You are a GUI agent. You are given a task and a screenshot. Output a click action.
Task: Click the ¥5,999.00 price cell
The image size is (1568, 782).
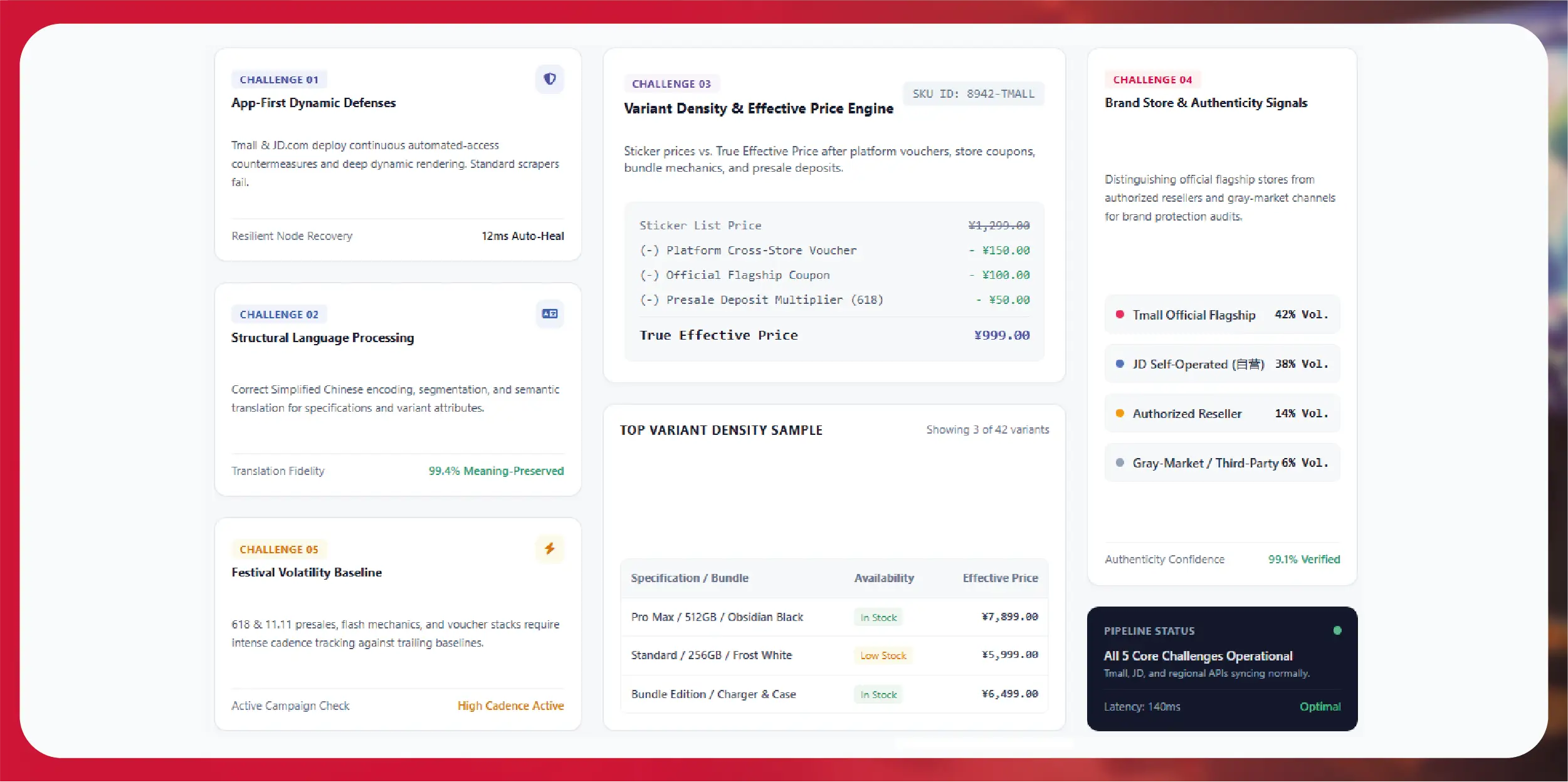tap(1010, 655)
